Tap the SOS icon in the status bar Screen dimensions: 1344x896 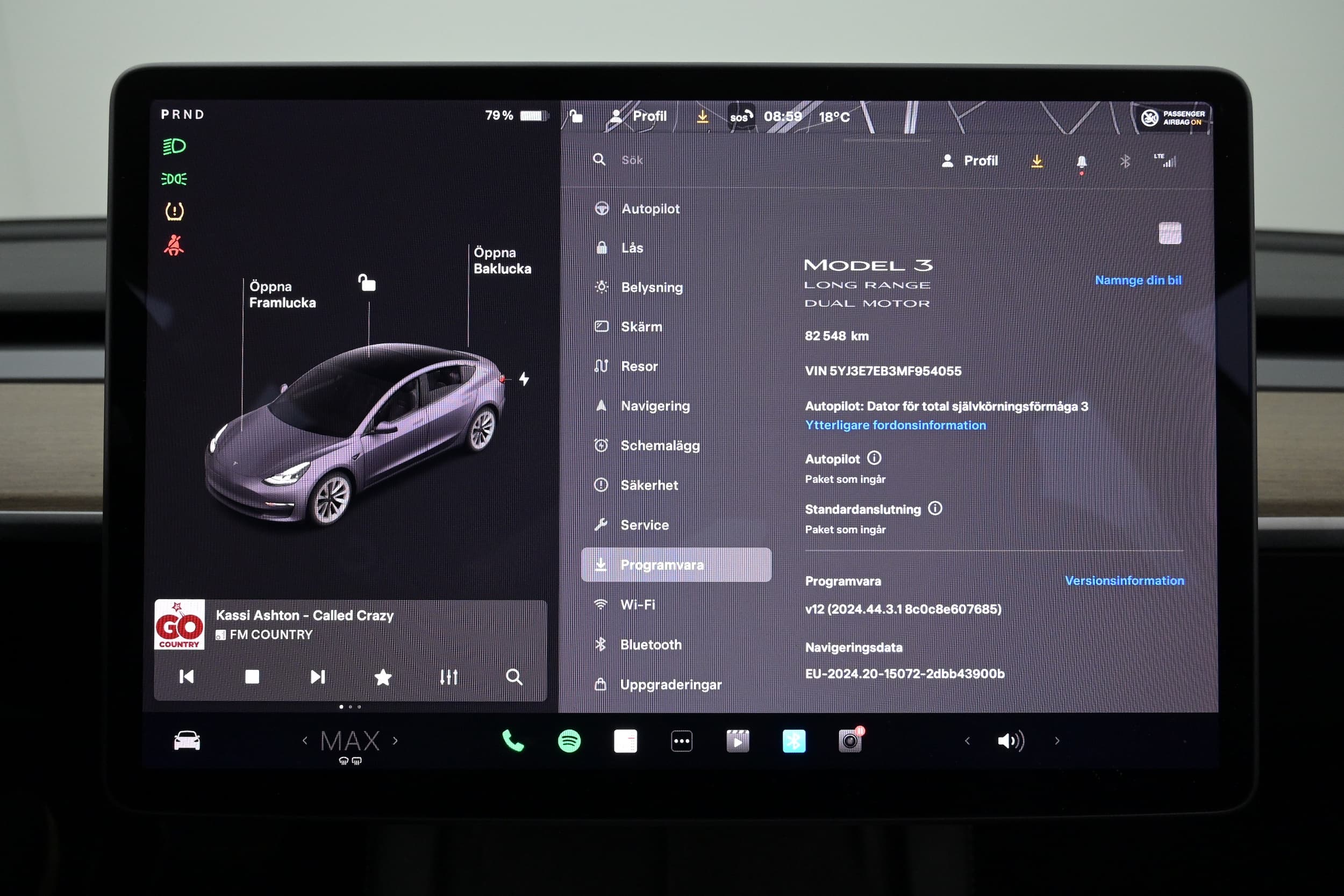click(741, 117)
